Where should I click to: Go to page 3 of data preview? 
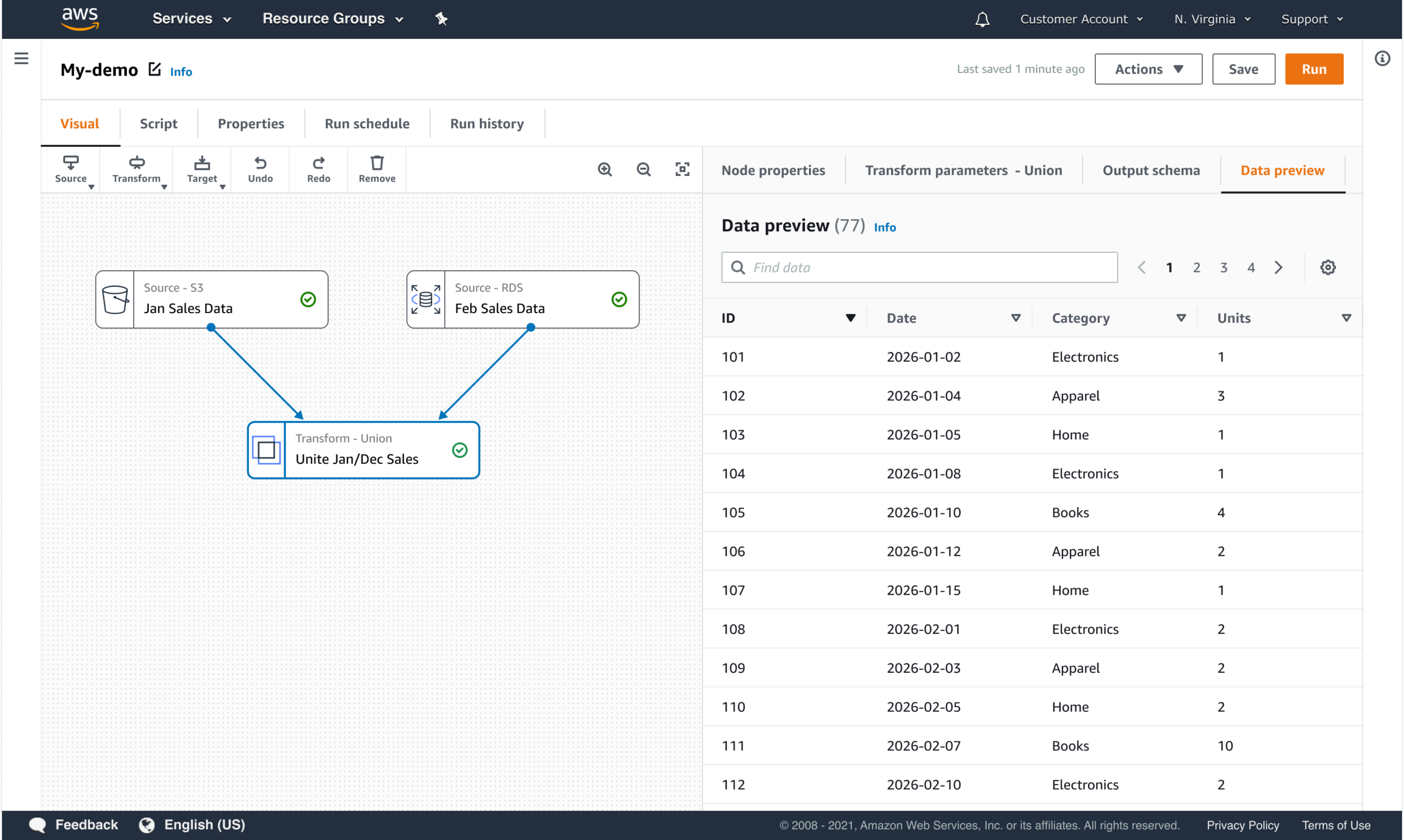[x=1224, y=267]
